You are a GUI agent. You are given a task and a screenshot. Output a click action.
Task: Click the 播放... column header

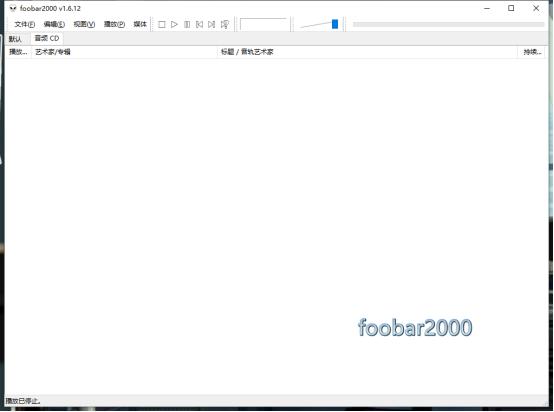18,52
